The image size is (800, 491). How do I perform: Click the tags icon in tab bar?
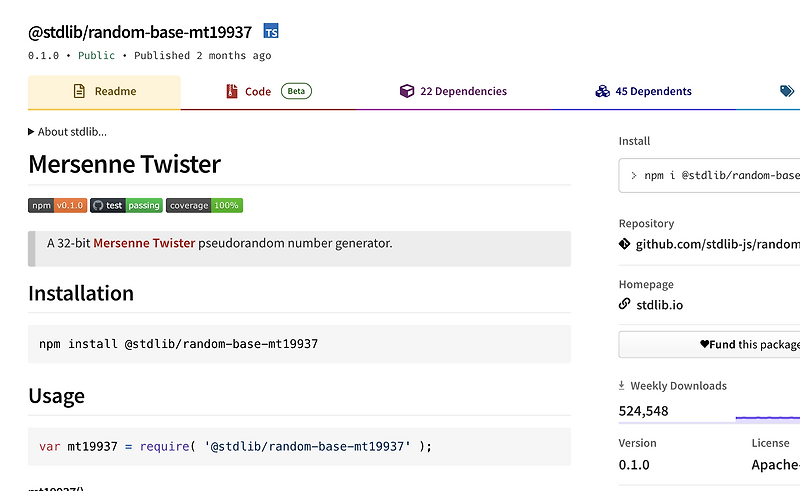[787, 91]
